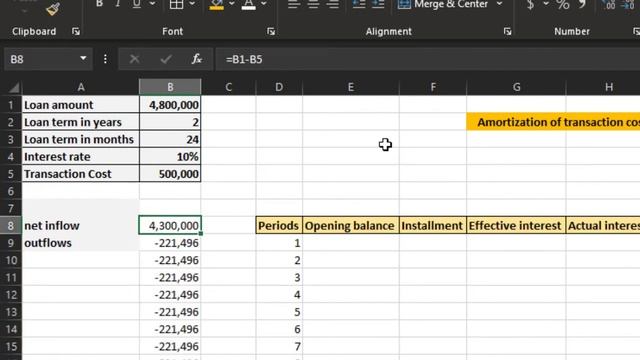Select the Opening balance header cell
Screen dimensions: 640x360
pos(351,225)
